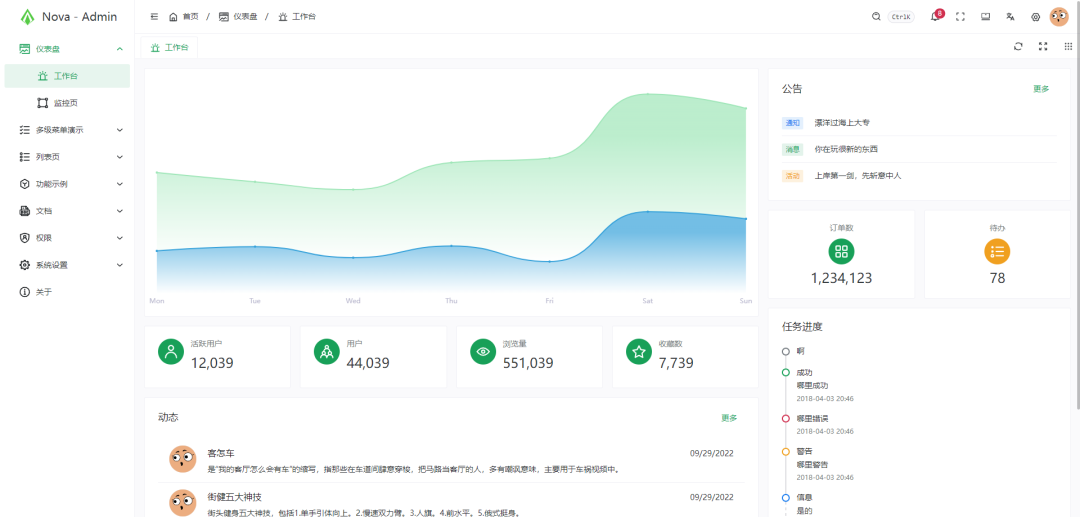Click the search magnifier icon
This screenshot has width=1080, height=517.
(877, 17)
